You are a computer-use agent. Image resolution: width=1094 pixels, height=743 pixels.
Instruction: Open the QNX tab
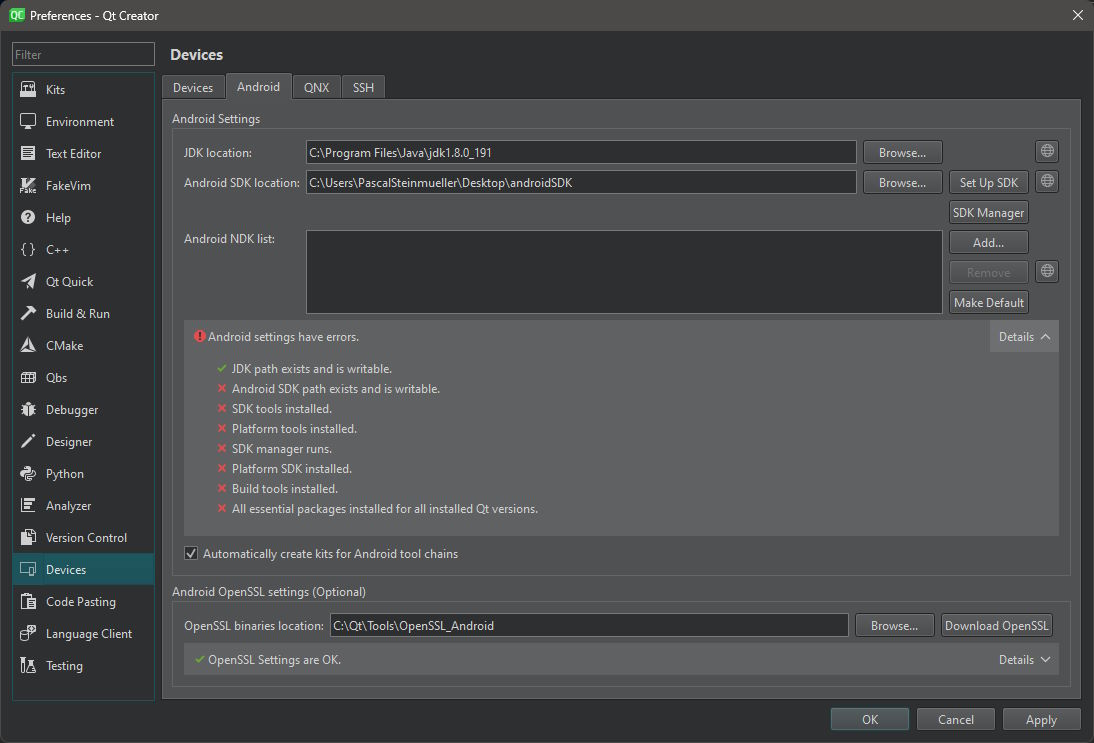pos(316,87)
